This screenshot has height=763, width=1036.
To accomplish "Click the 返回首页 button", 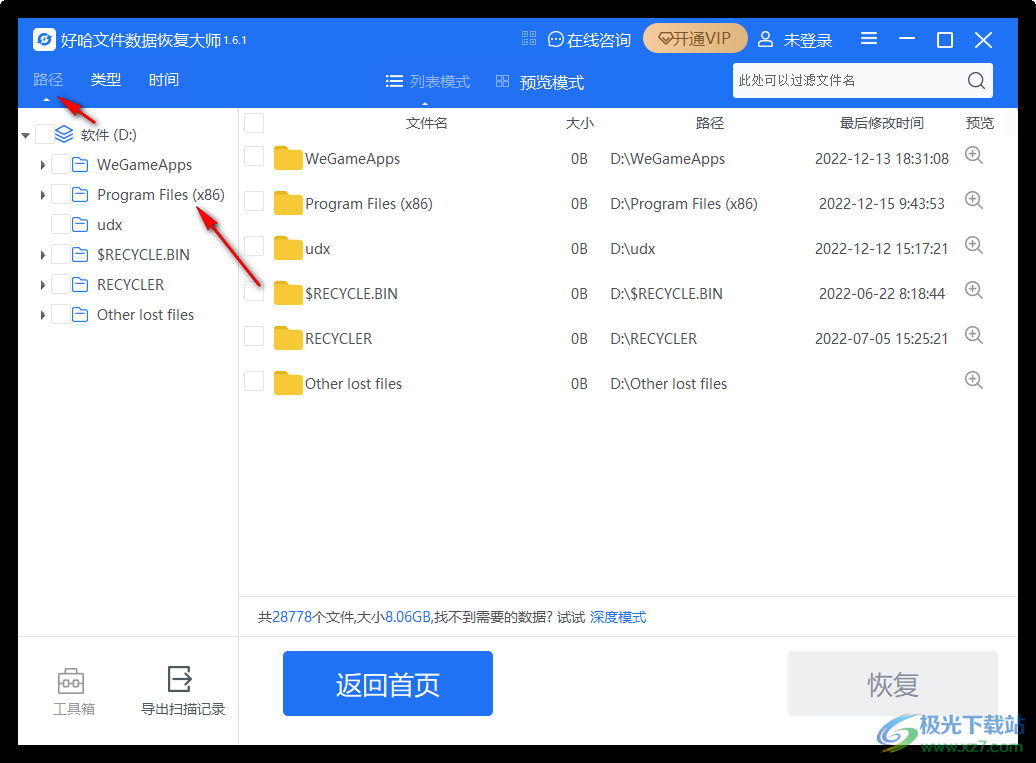I will click(388, 684).
